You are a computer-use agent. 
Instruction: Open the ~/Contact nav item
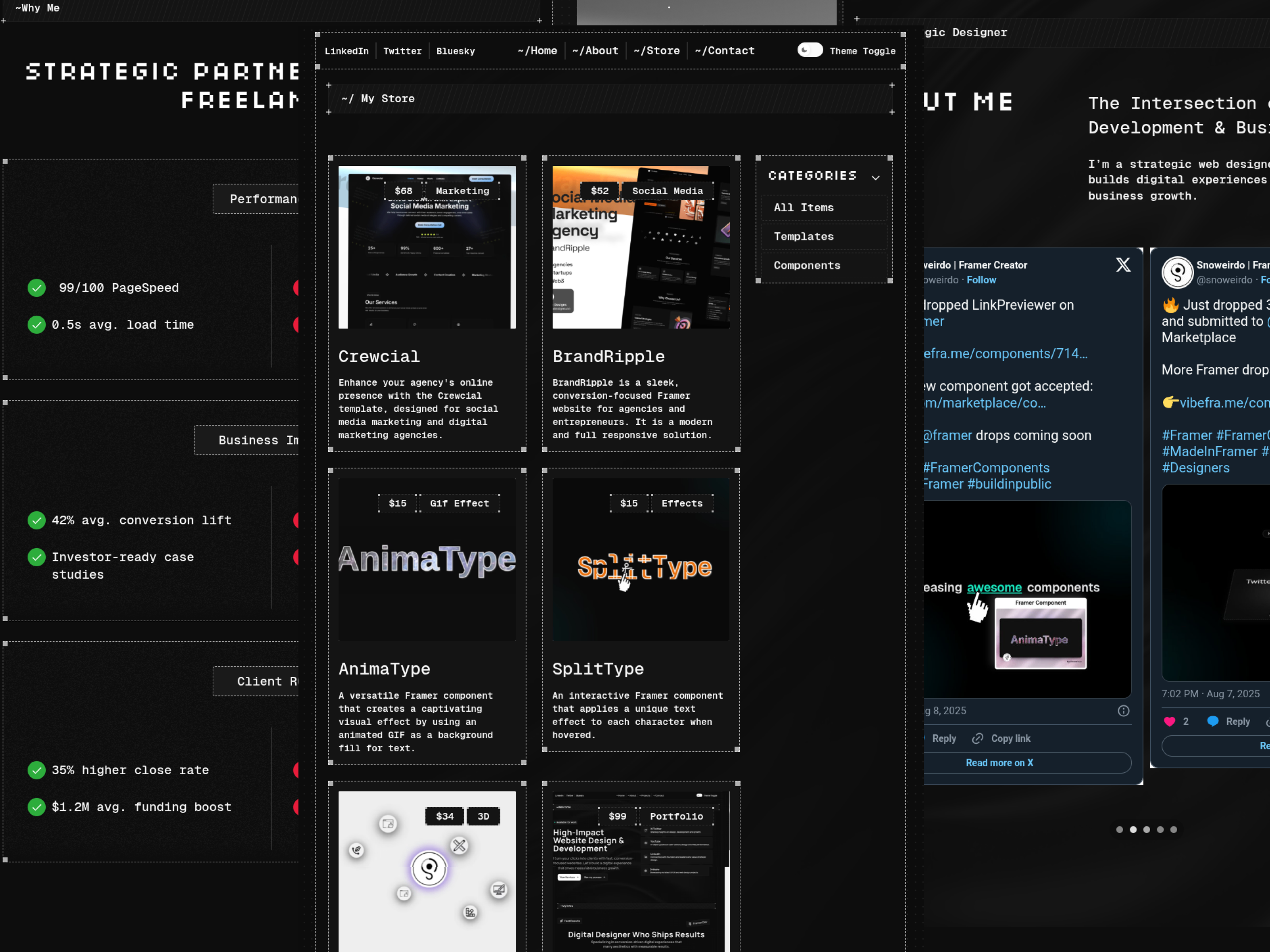click(x=725, y=50)
